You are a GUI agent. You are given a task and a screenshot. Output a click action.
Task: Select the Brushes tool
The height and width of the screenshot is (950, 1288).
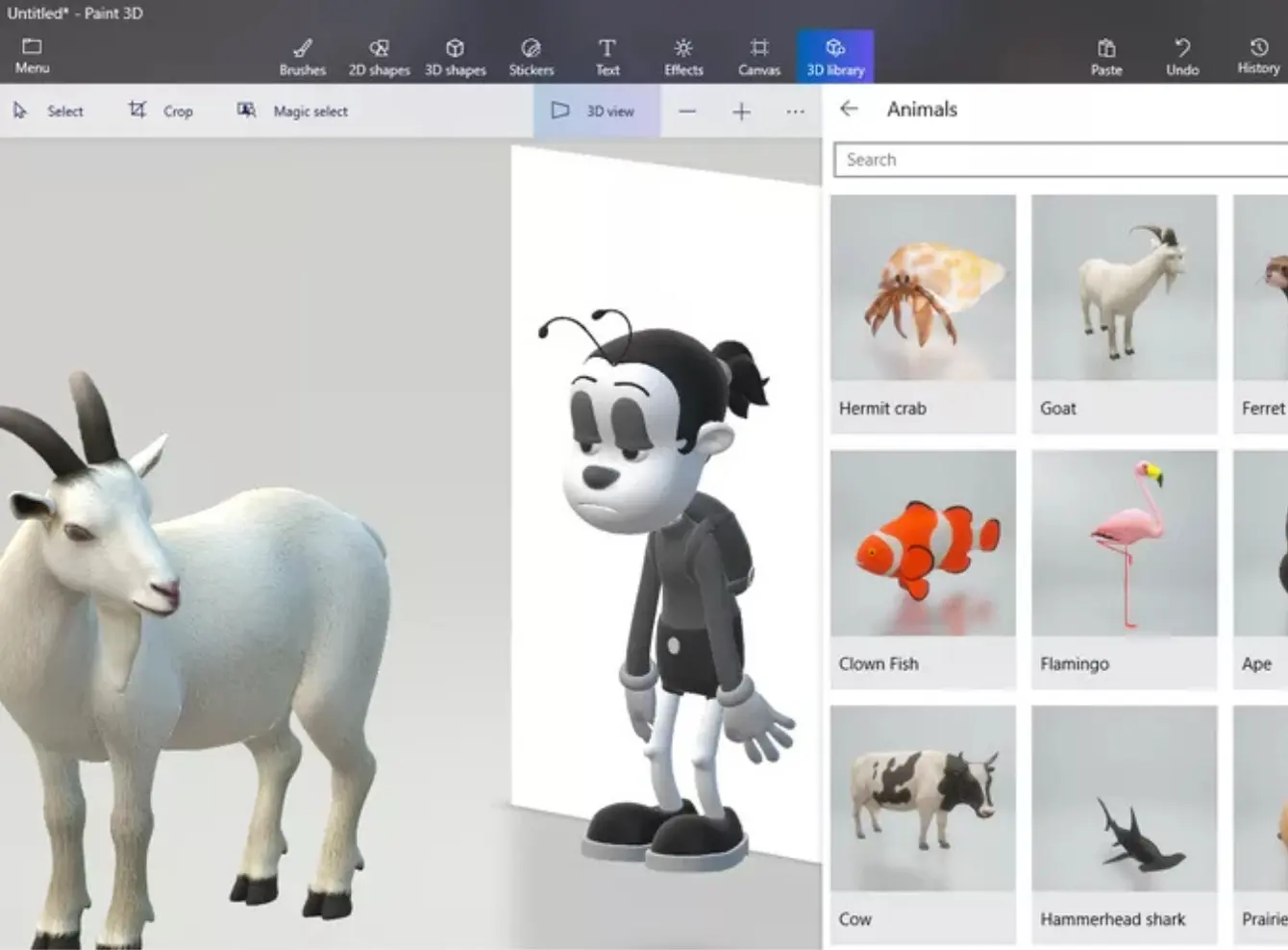(x=302, y=57)
